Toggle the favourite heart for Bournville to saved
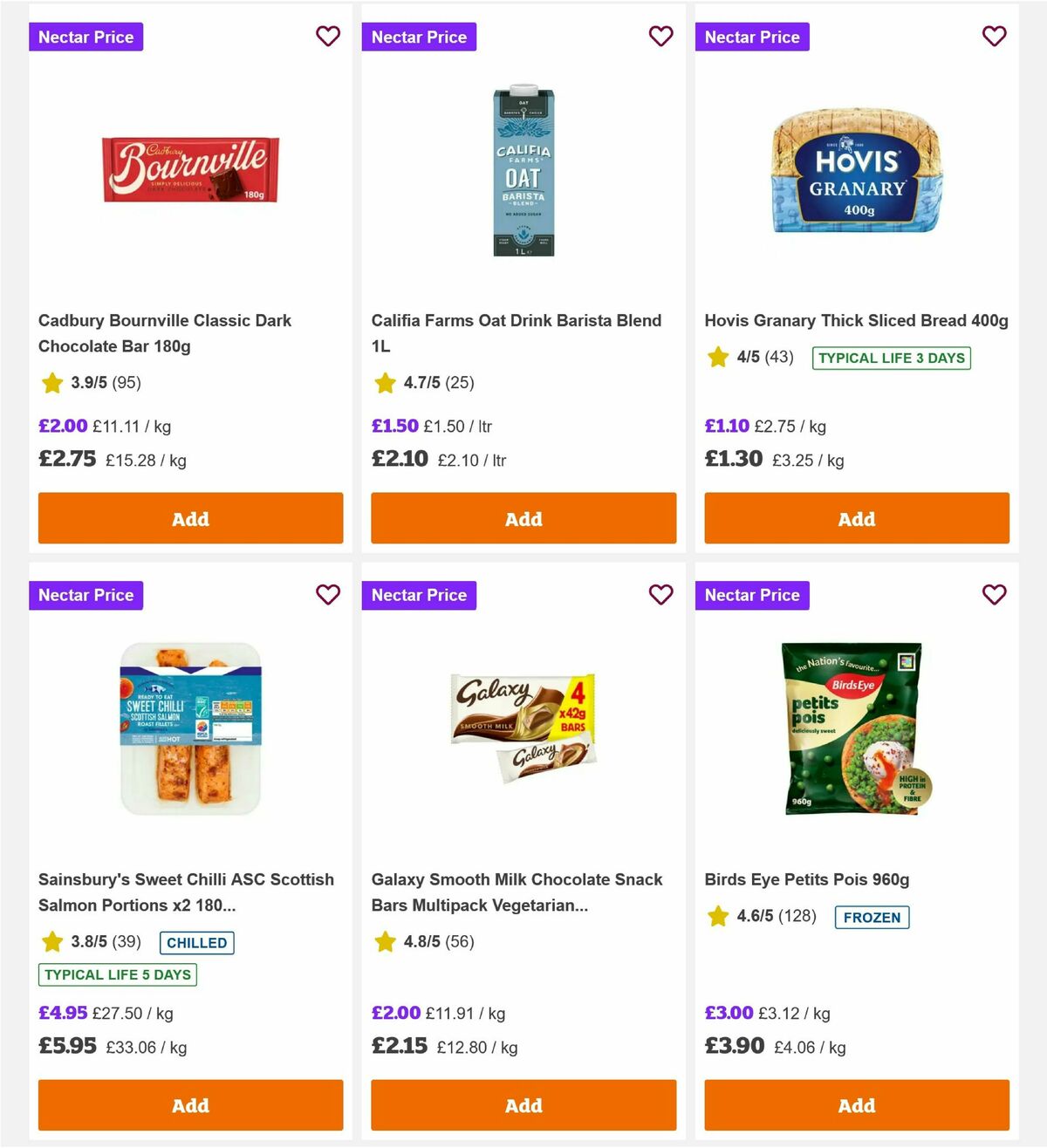Screen dimensions: 1047x1148 click(x=328, y=37)
